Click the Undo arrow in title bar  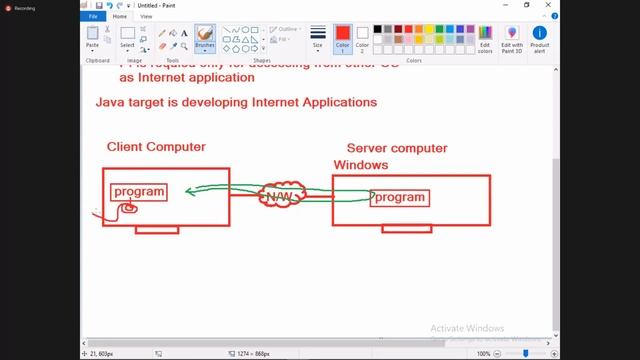[x=109, y=5]
